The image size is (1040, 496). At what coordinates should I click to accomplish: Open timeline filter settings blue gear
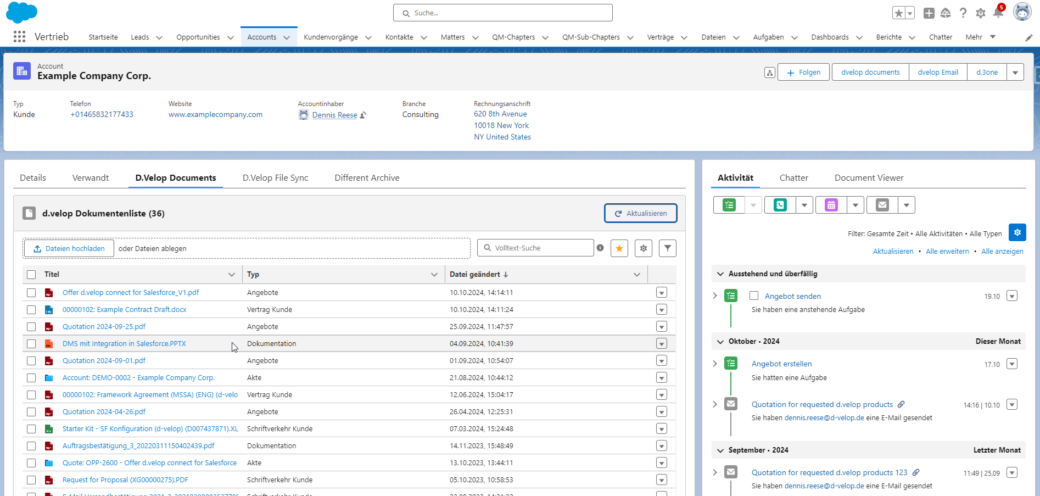(1017, 233)
